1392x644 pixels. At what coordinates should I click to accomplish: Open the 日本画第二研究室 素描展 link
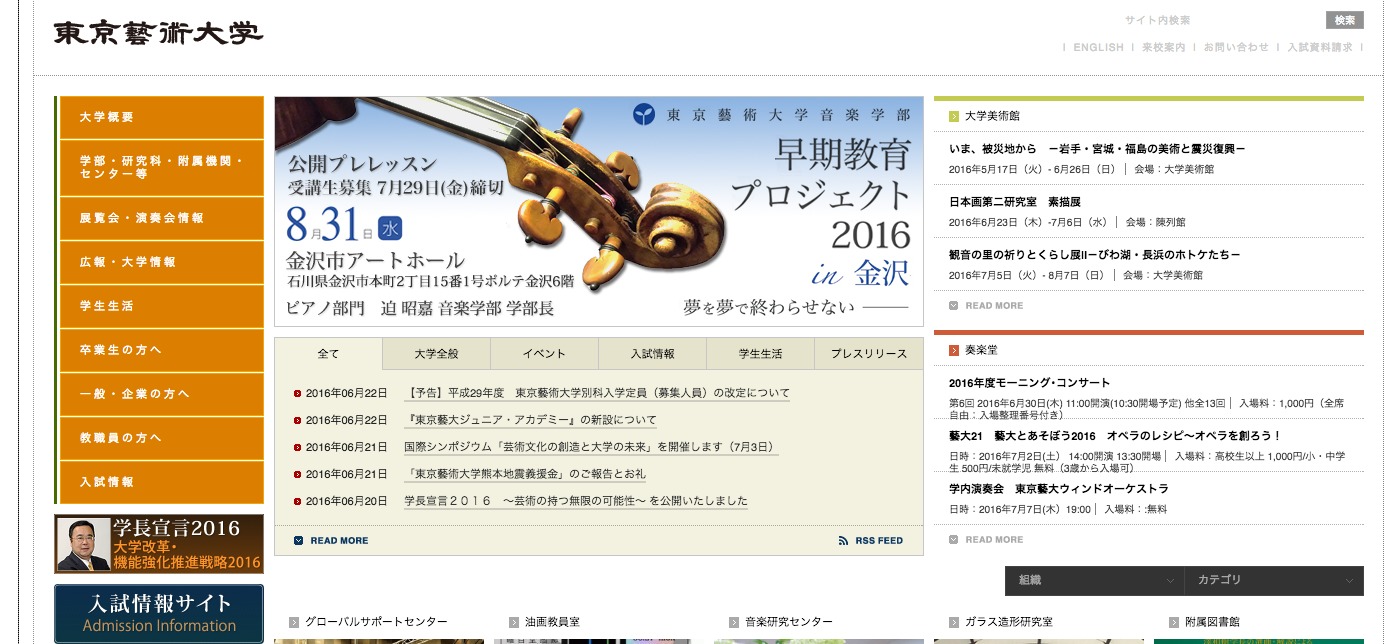click(x=1015, y=202)
